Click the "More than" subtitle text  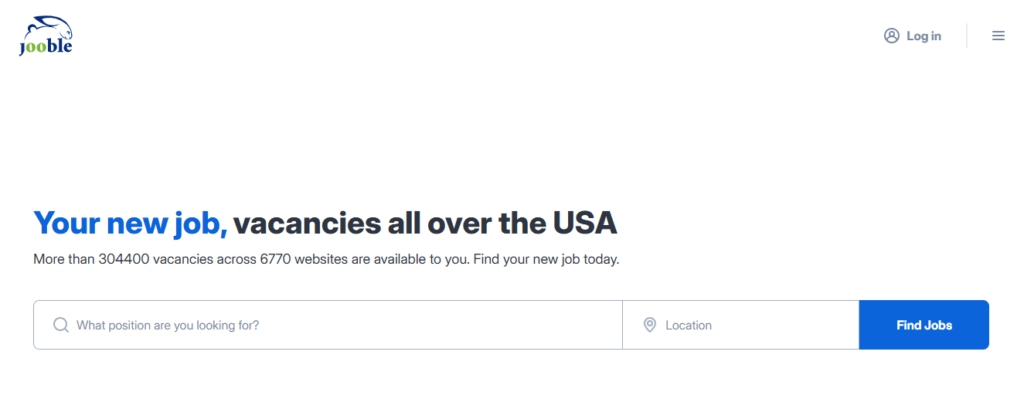coord(64,259)
